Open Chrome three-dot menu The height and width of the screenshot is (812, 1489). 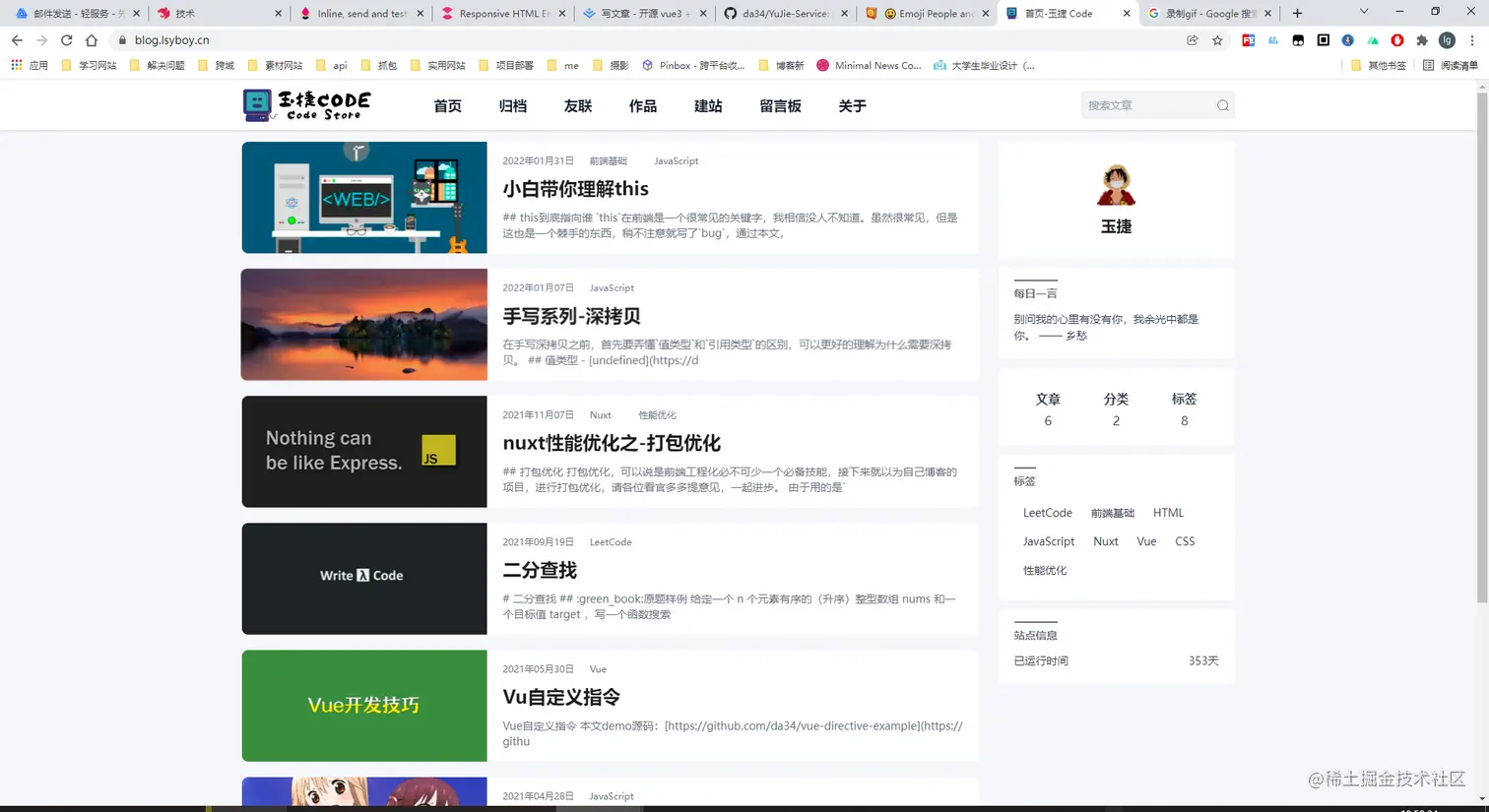(x=1472, y=40)
